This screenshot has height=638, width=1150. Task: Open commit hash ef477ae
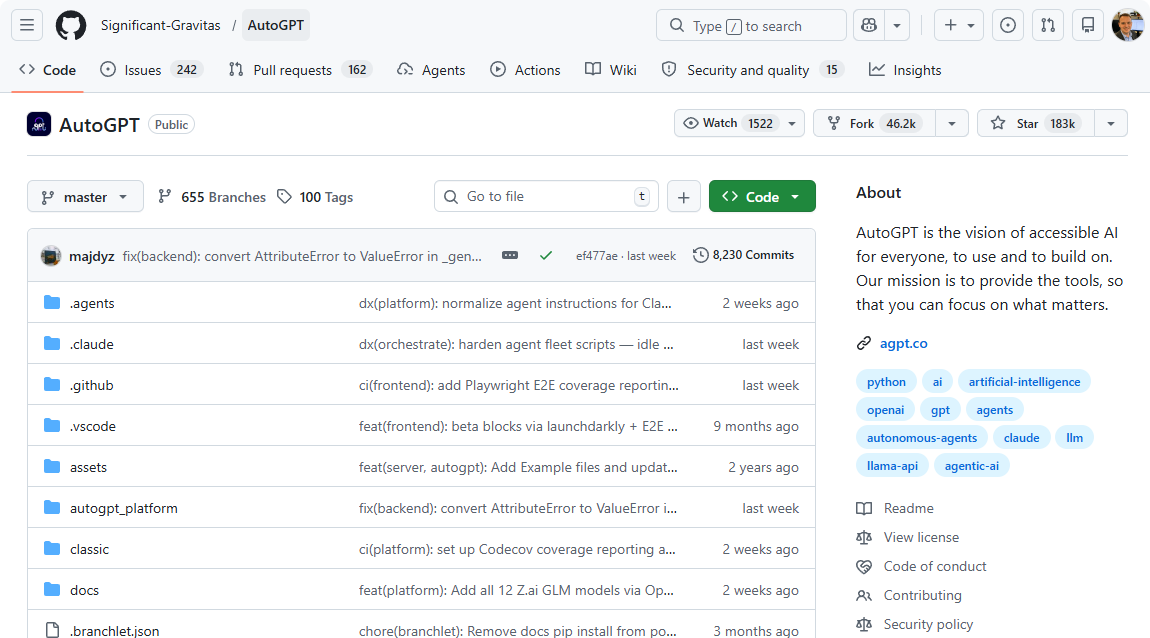(596, 256)
